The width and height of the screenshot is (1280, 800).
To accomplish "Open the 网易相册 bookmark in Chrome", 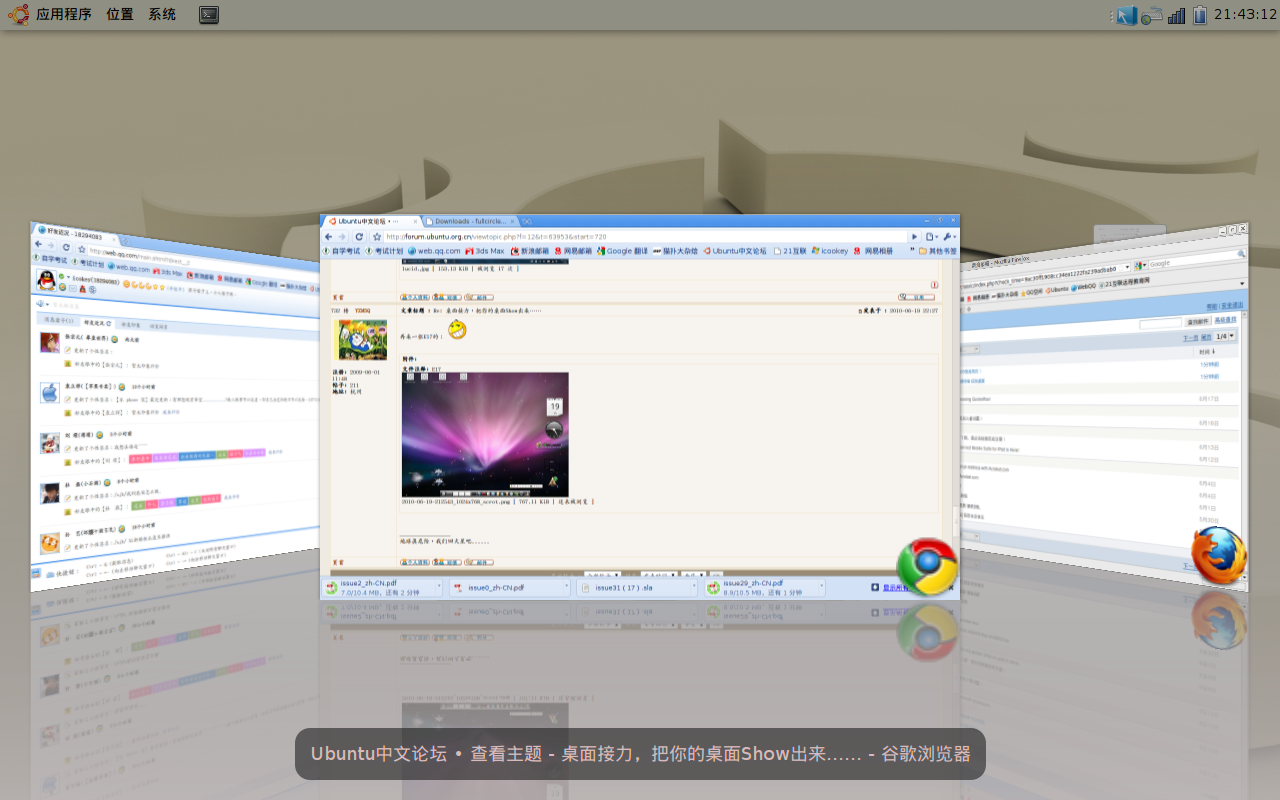I will [x=873, y=251].
